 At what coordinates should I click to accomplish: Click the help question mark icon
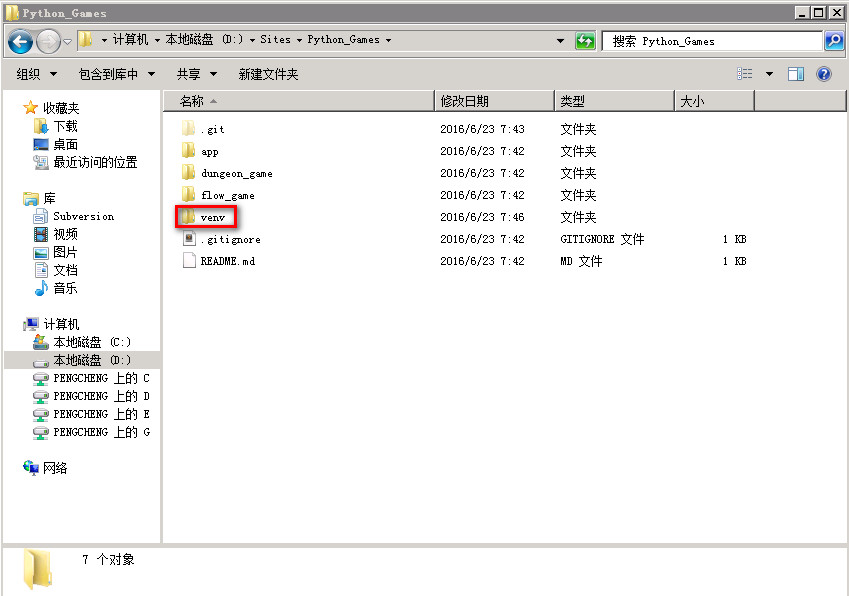[824, 74]
